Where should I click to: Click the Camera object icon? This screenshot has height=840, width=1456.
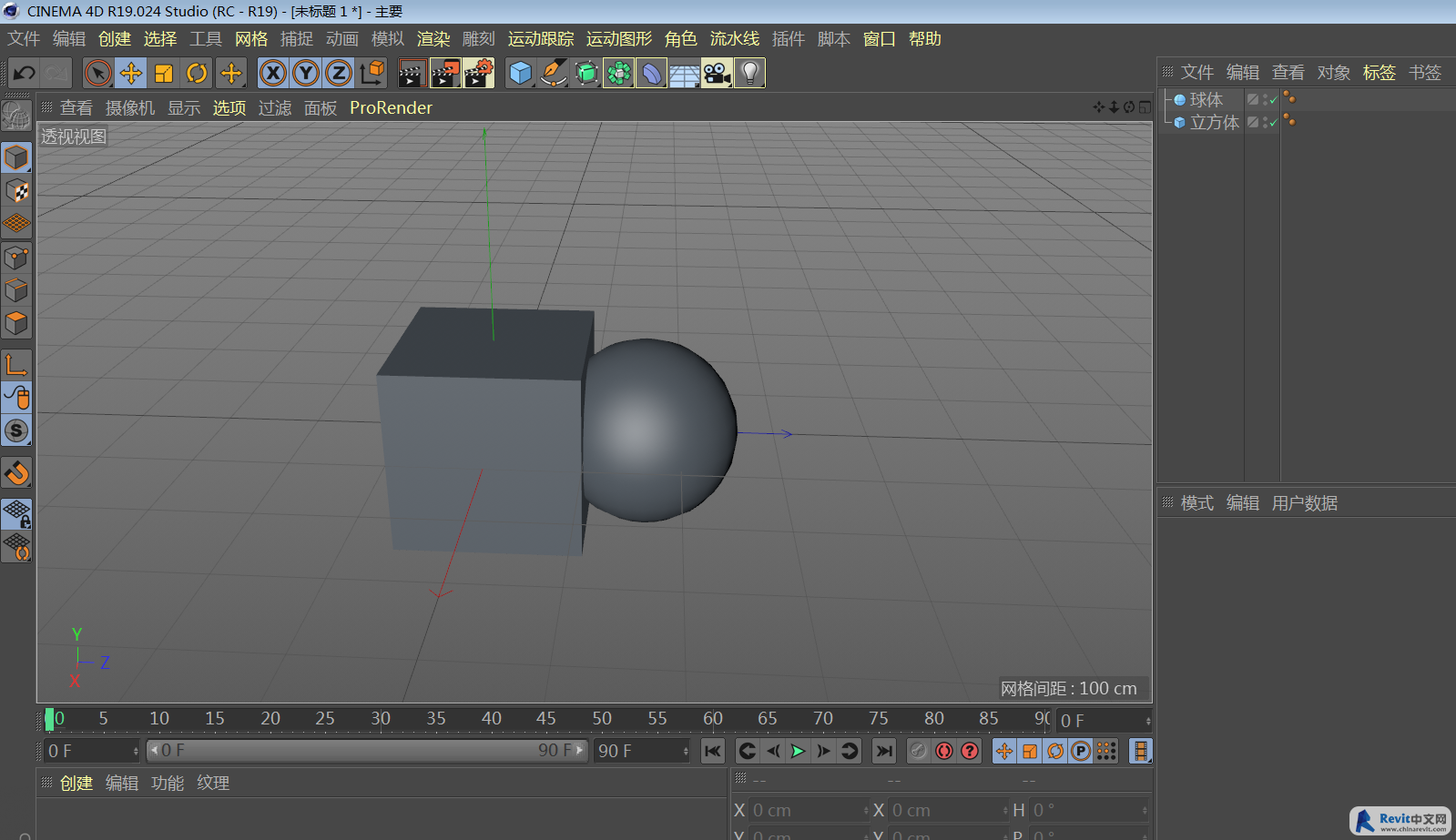(x=718, y=73)
